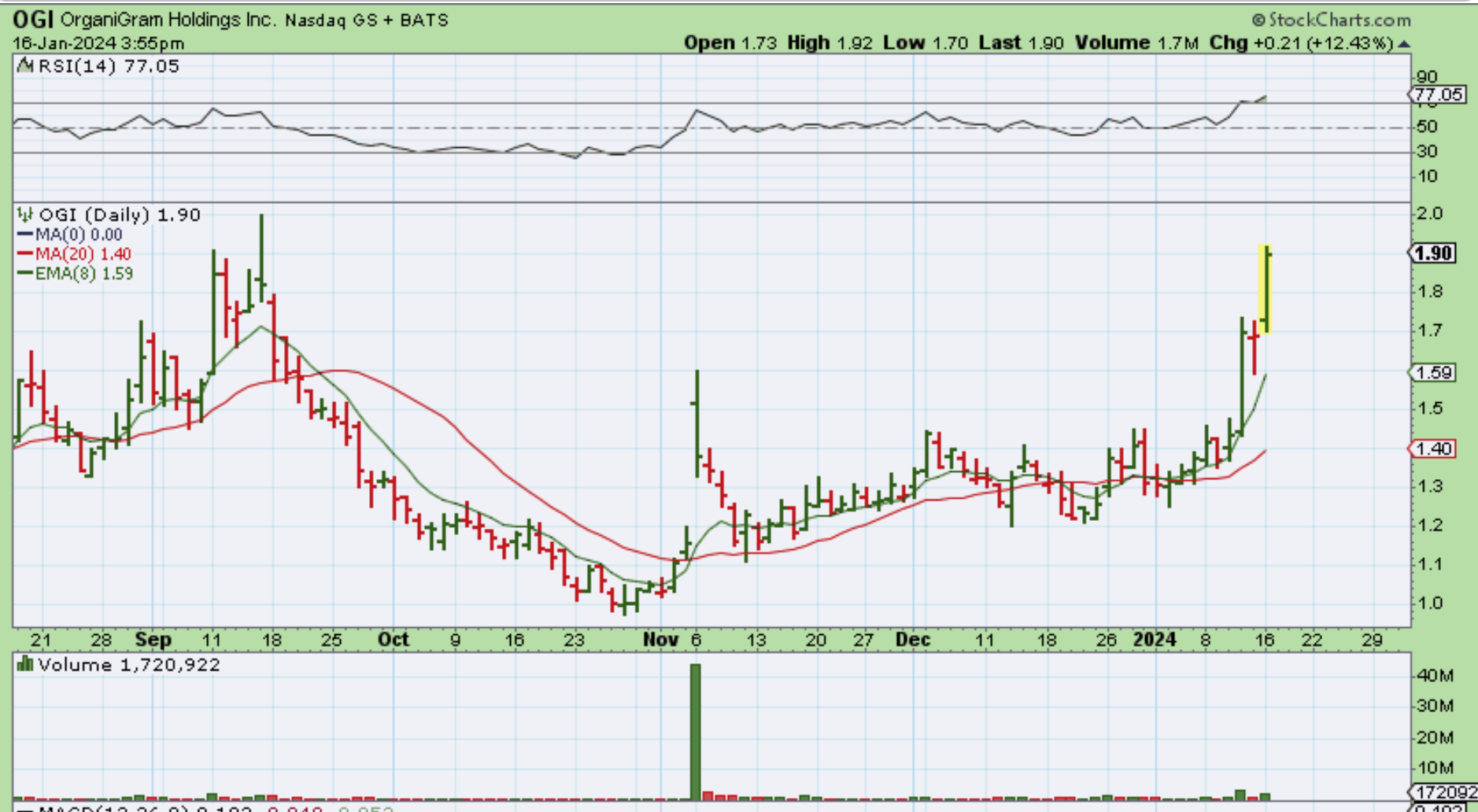Click the MA(0) 0.00 legend text
This screenshot has height=812, width=1478.
tap(79, 234)
